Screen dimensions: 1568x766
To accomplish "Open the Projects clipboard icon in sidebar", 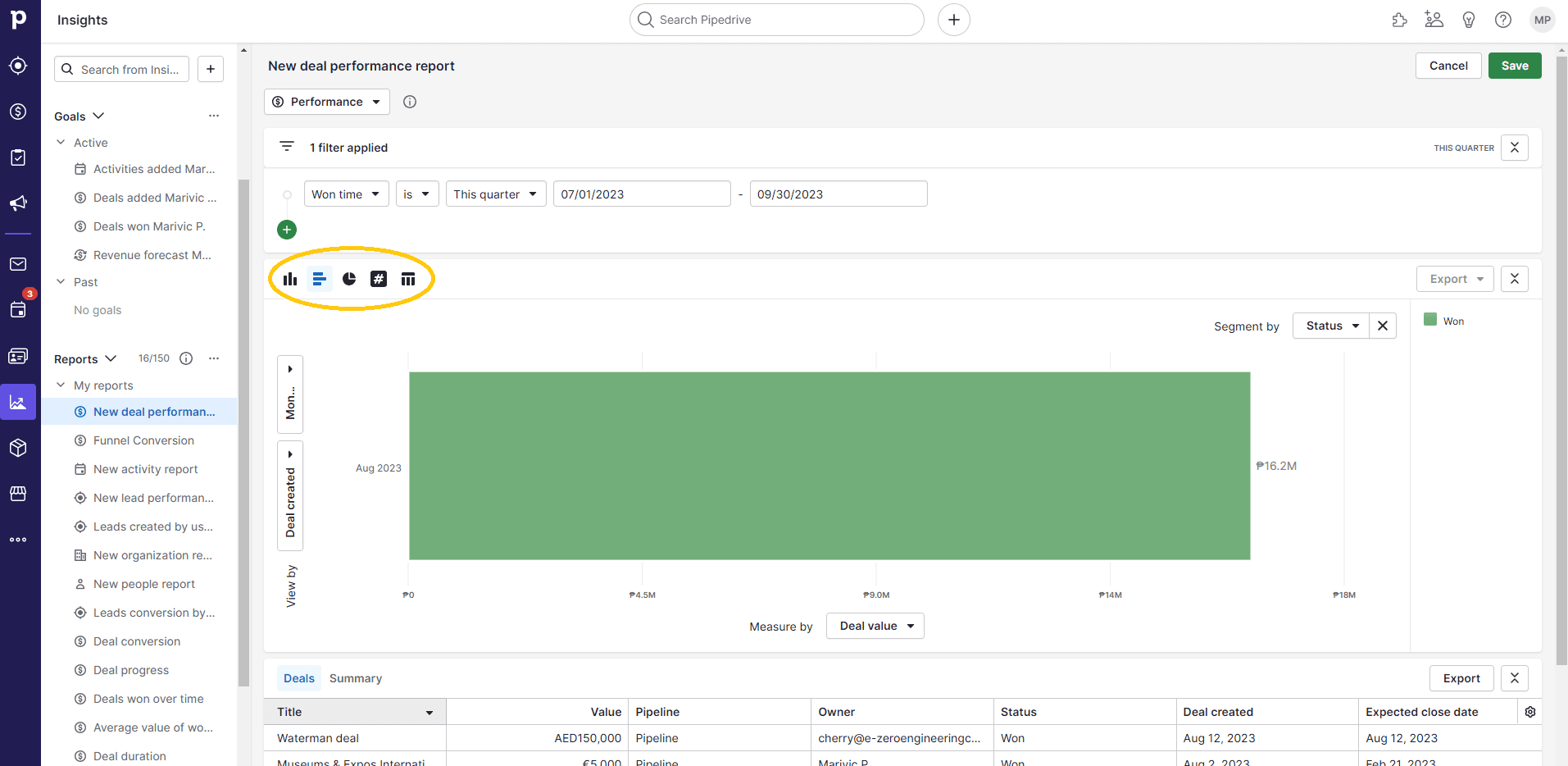I will click(18, 157).
